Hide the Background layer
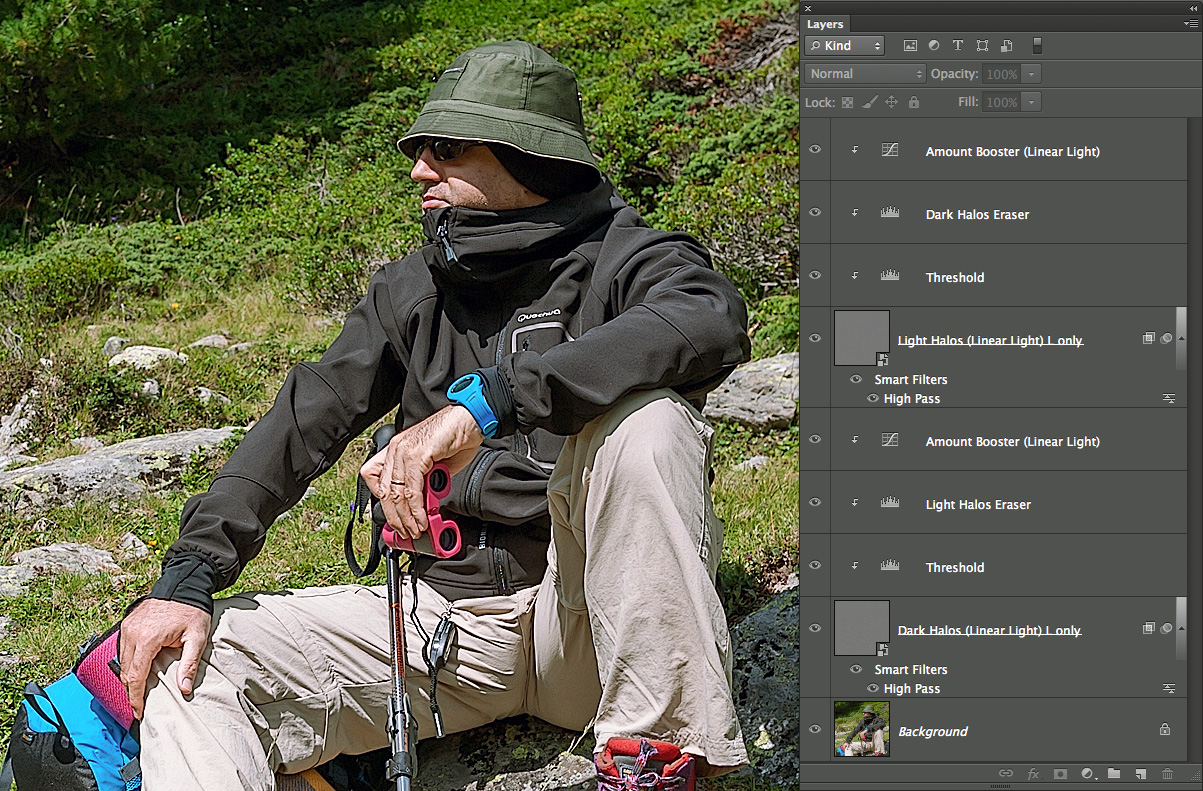The height and width of the screenshot is (791, 1203). click(x=815, y=730)
